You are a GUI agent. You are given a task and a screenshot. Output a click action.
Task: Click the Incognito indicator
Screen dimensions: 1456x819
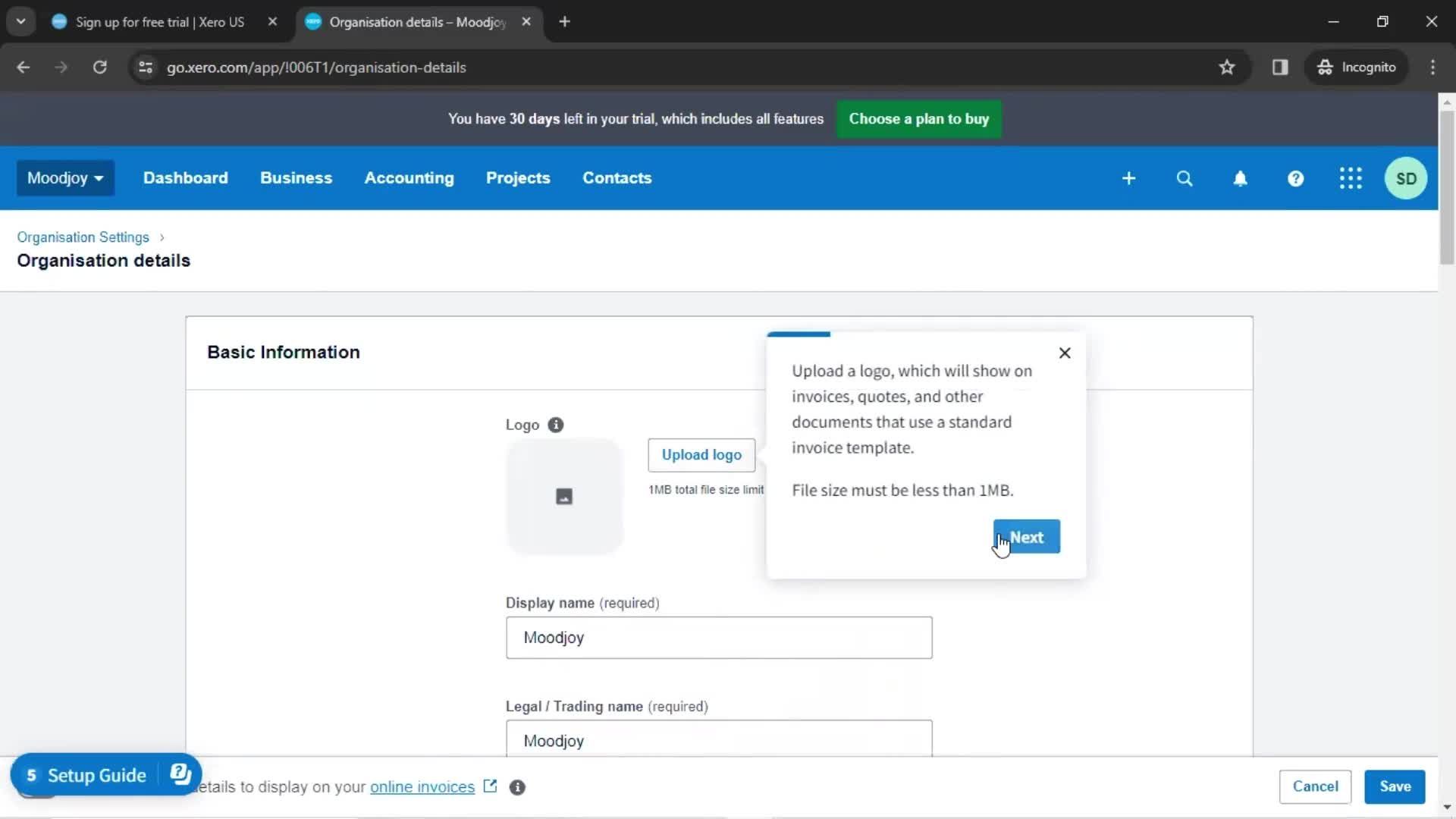1357,67
